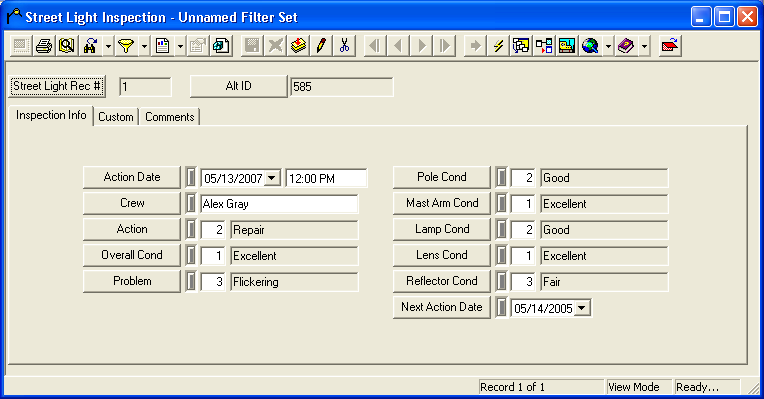Click the Problem label button

pyautogui.click(x=132, y=281)
